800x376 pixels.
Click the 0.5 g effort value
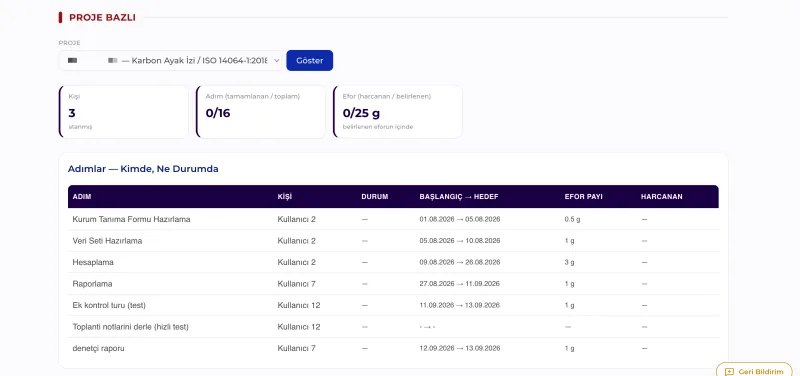coord(572,219)
